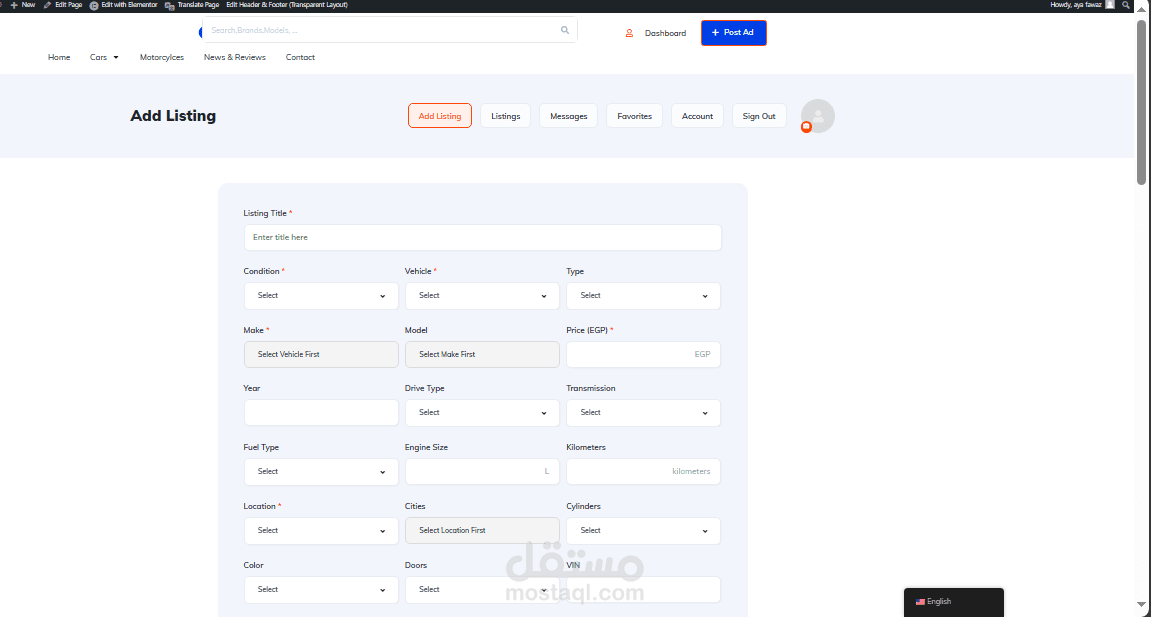This screenshot has width=1151, height=617.
Task: Click the disabled Make select field
Action: coord(321,354)
